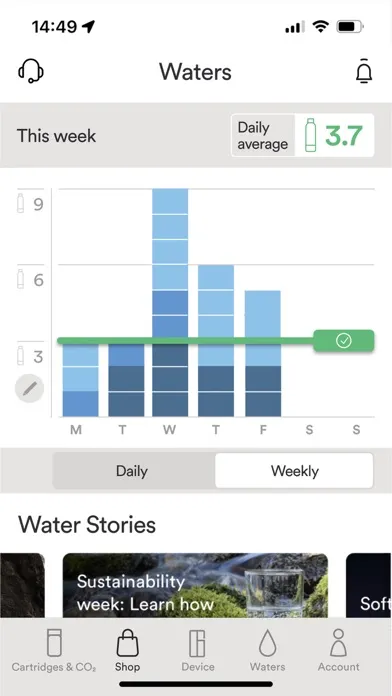The image size is (392, 696).
Task: Tap the Water Stories heading
Action: coord(87,525)
